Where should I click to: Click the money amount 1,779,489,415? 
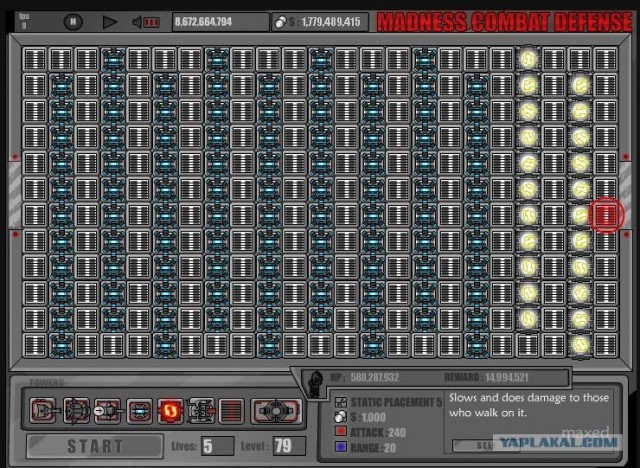point(331,22)
